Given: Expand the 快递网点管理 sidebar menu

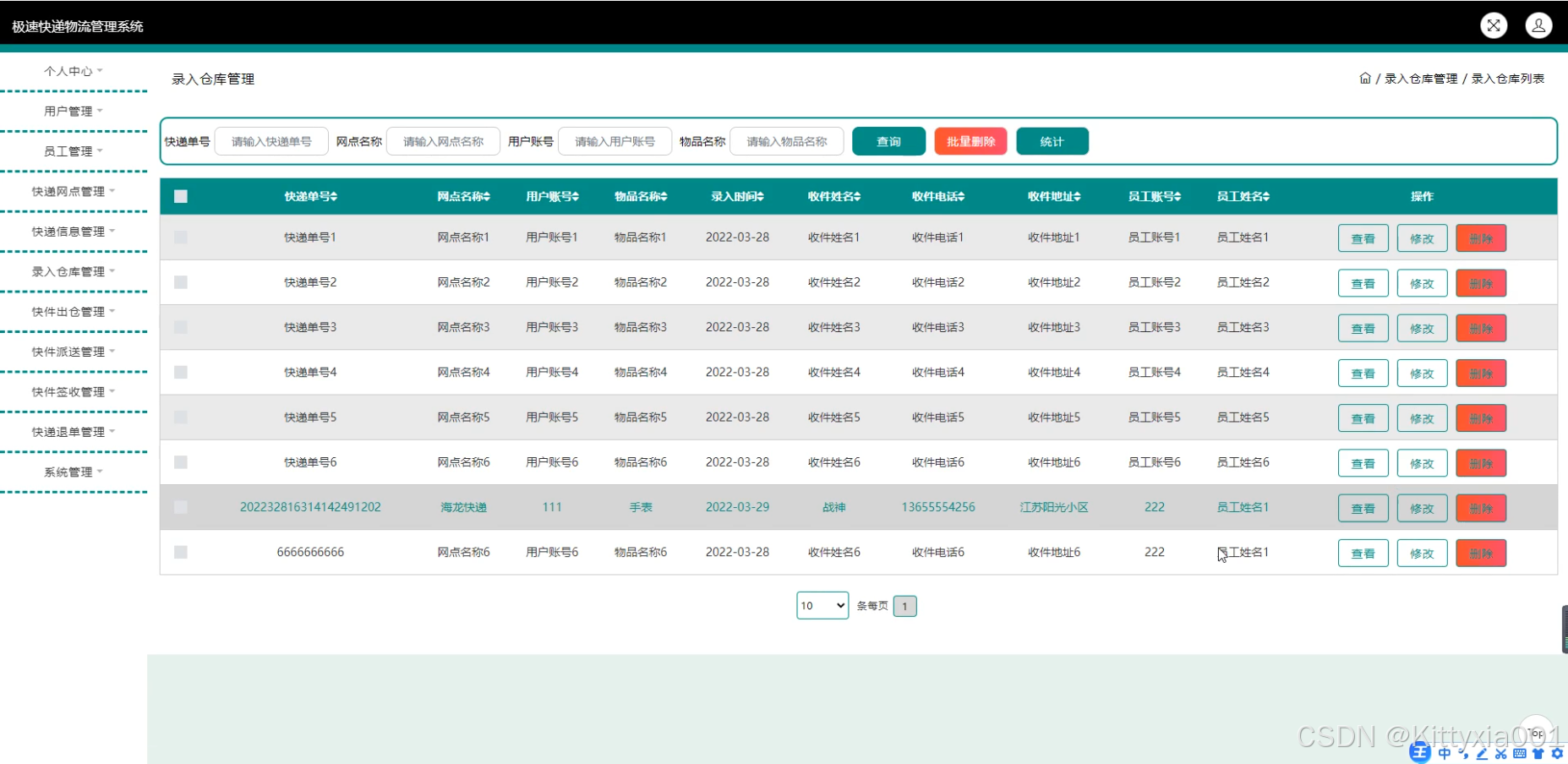Looking at the screenshot, I should tap(73, 192).
